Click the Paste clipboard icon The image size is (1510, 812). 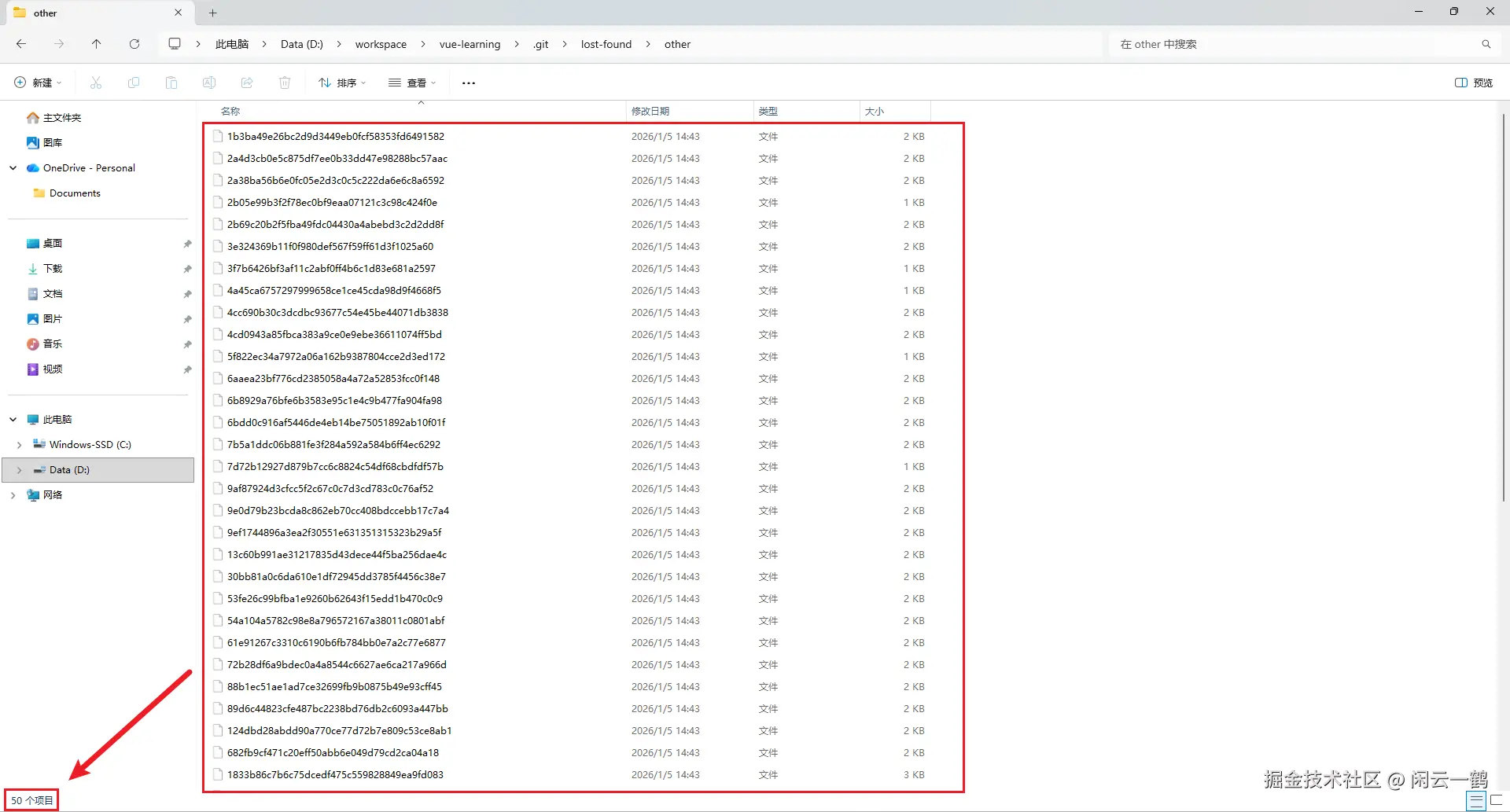[171, 83]
